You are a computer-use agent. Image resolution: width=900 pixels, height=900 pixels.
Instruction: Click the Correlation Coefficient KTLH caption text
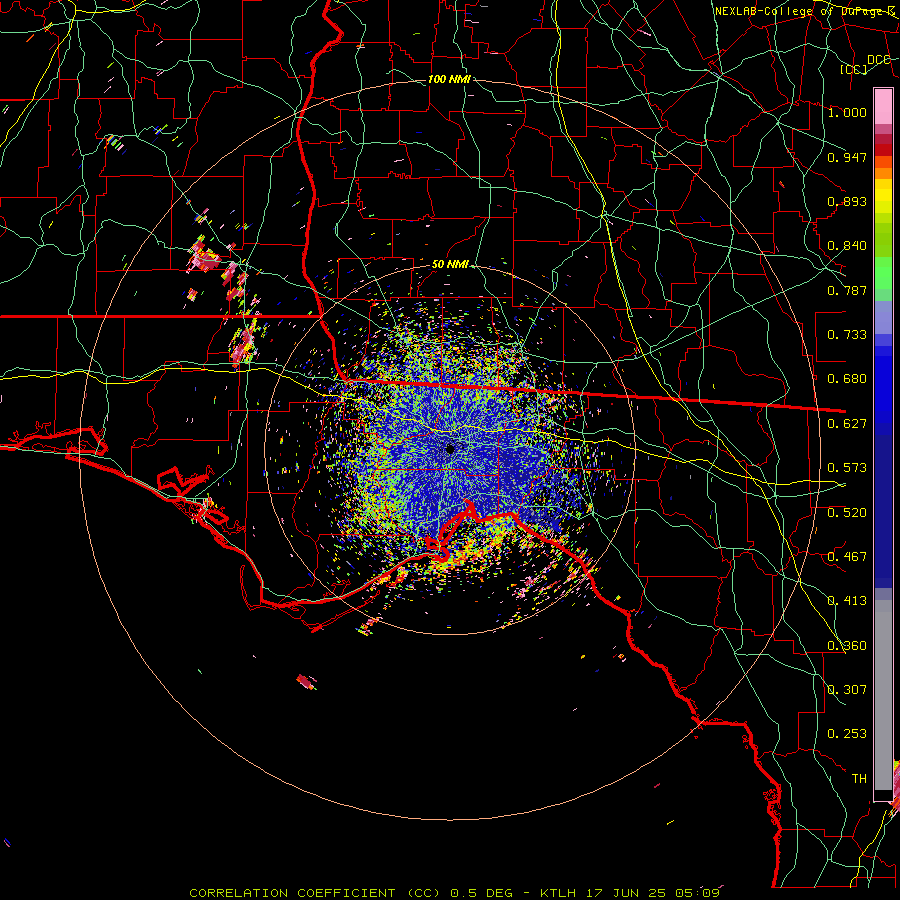tap(455, 893)
